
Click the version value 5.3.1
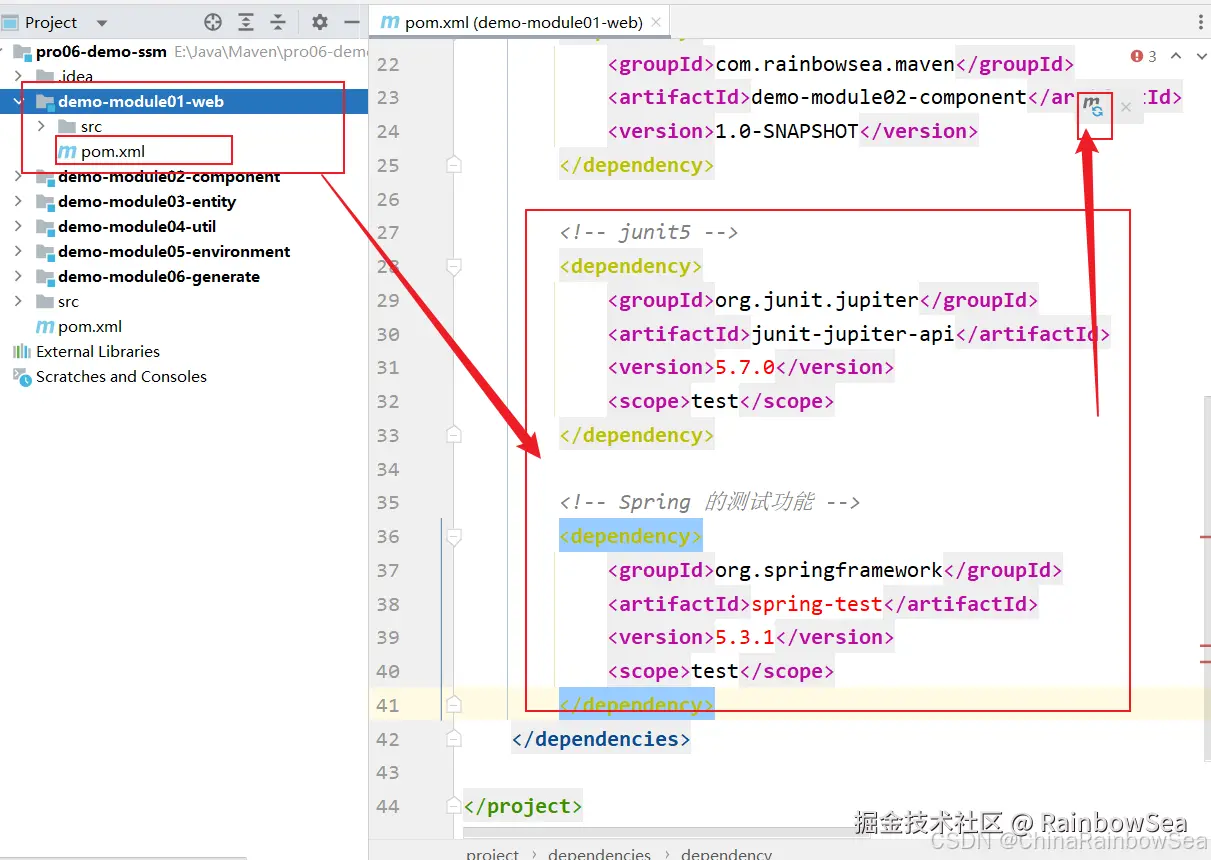(745, 637)
